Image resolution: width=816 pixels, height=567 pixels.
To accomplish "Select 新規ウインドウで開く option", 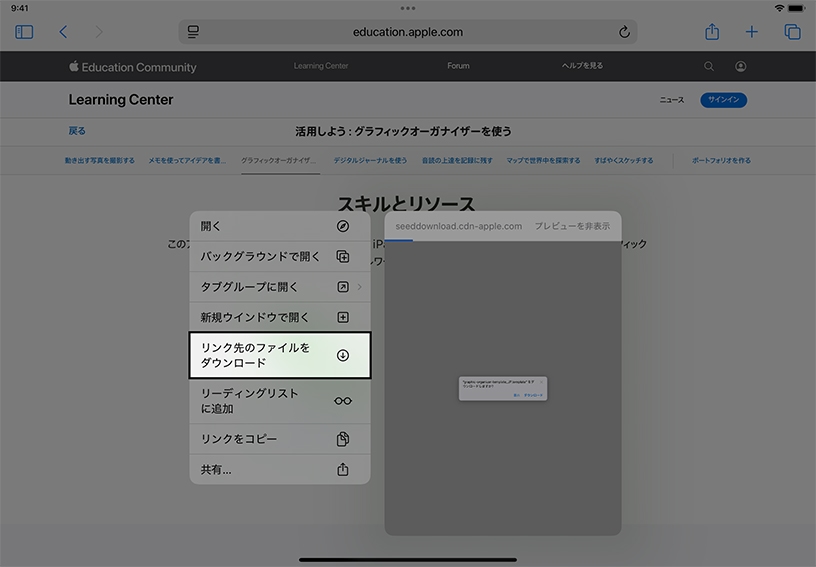I will pos(280,318).
